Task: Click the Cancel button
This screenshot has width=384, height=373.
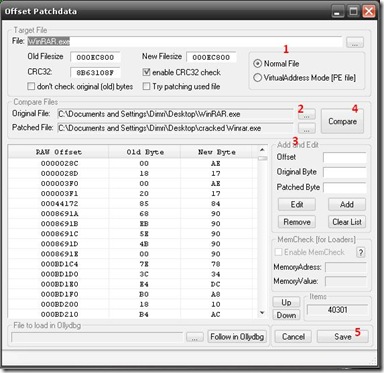Action: (293, 337)
